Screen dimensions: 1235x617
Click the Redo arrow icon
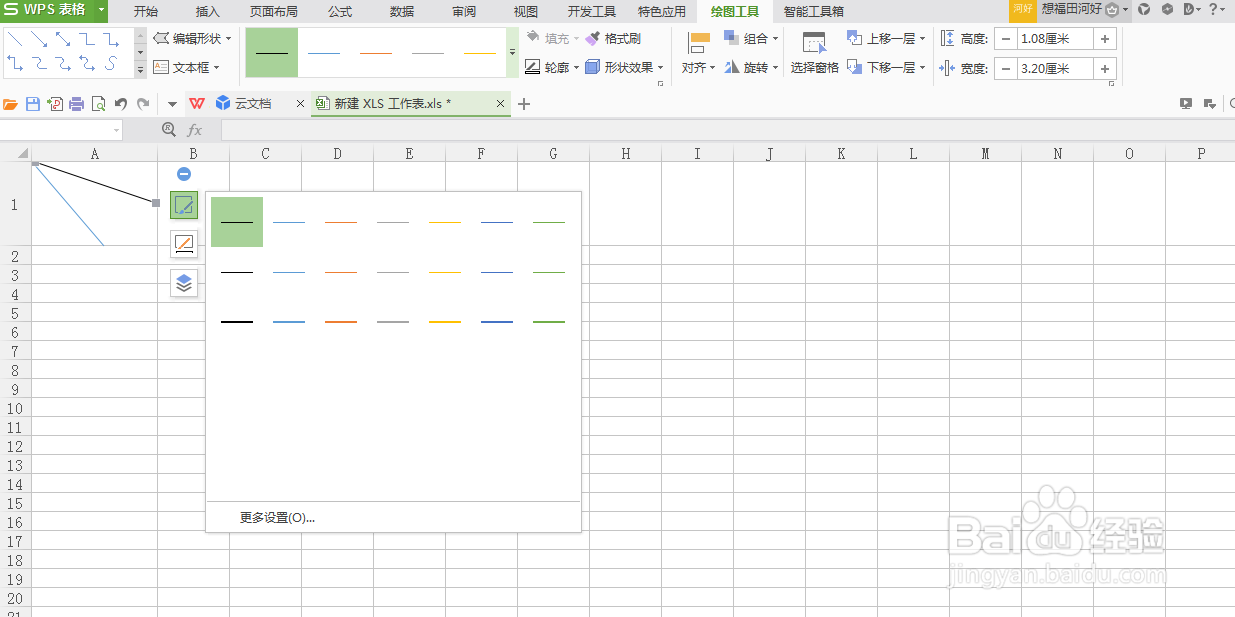(143, 104)
